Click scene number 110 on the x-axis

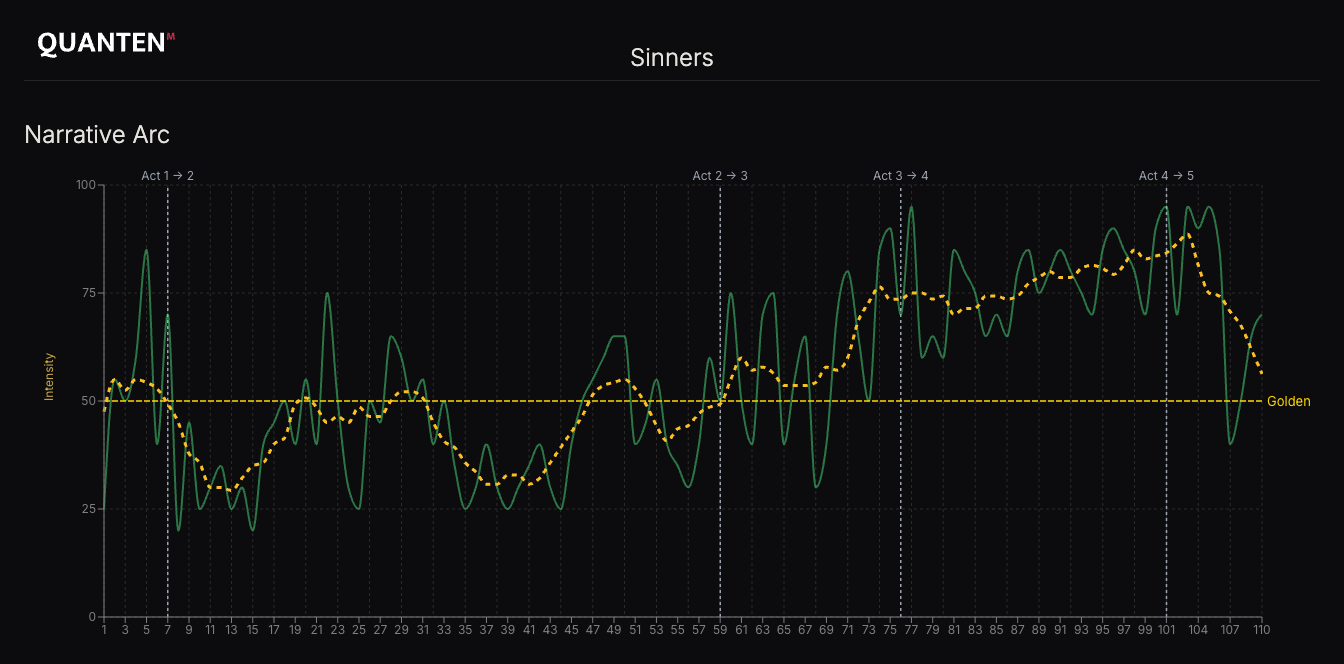[x=1261, y=631]
